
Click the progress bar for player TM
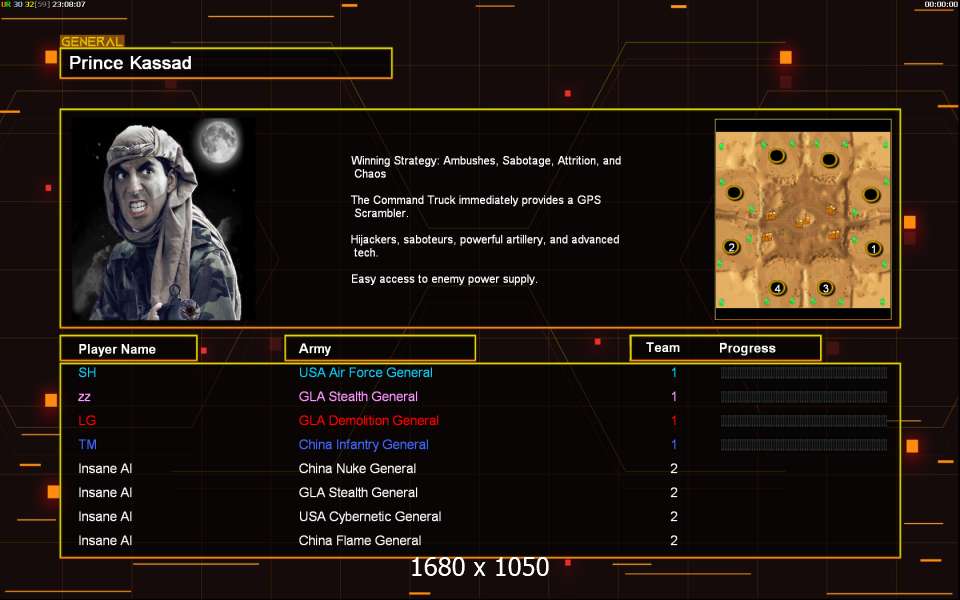[x=804, y=444]
